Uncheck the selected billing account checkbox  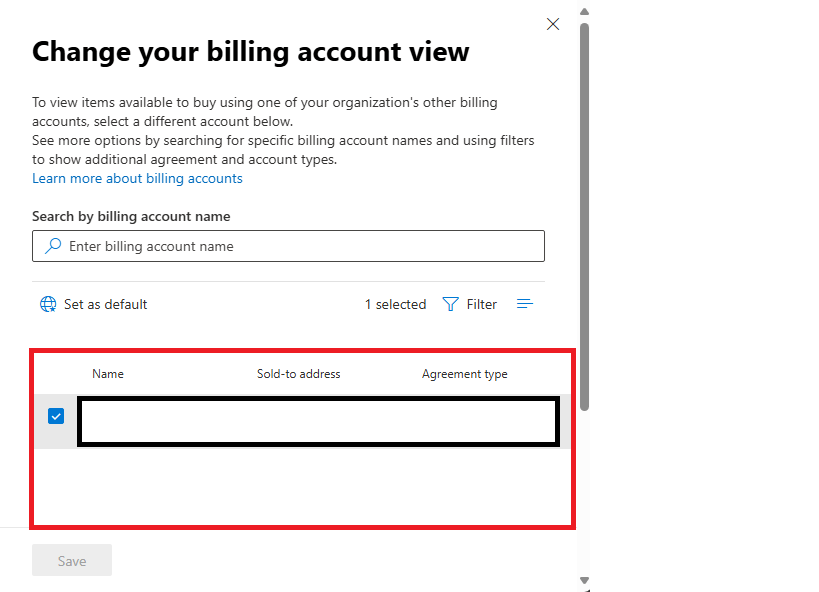click(56, 416)
